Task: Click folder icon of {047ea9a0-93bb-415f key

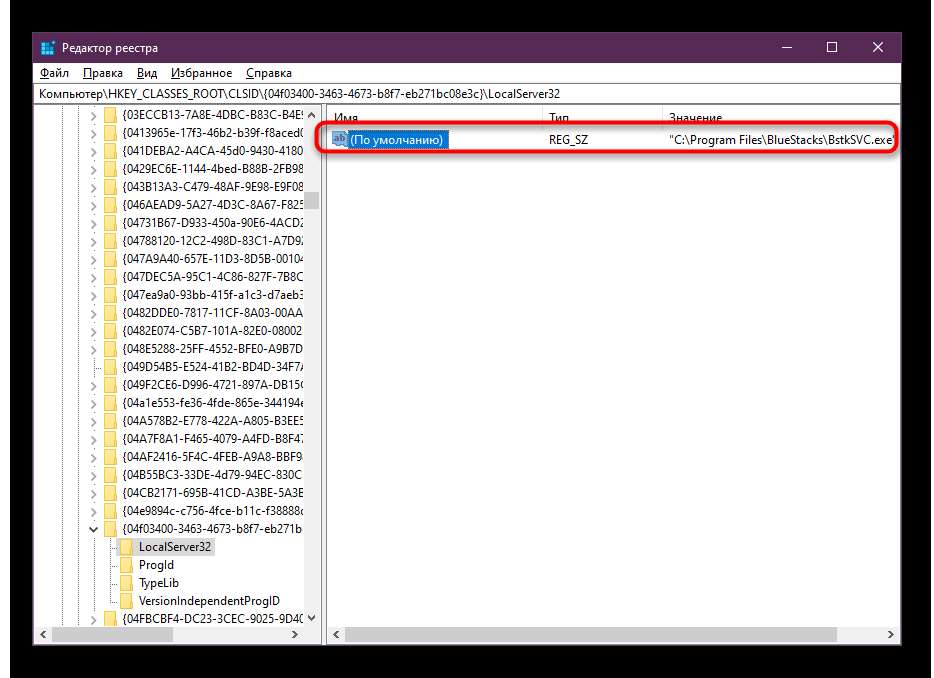Action: coord(110,295)
